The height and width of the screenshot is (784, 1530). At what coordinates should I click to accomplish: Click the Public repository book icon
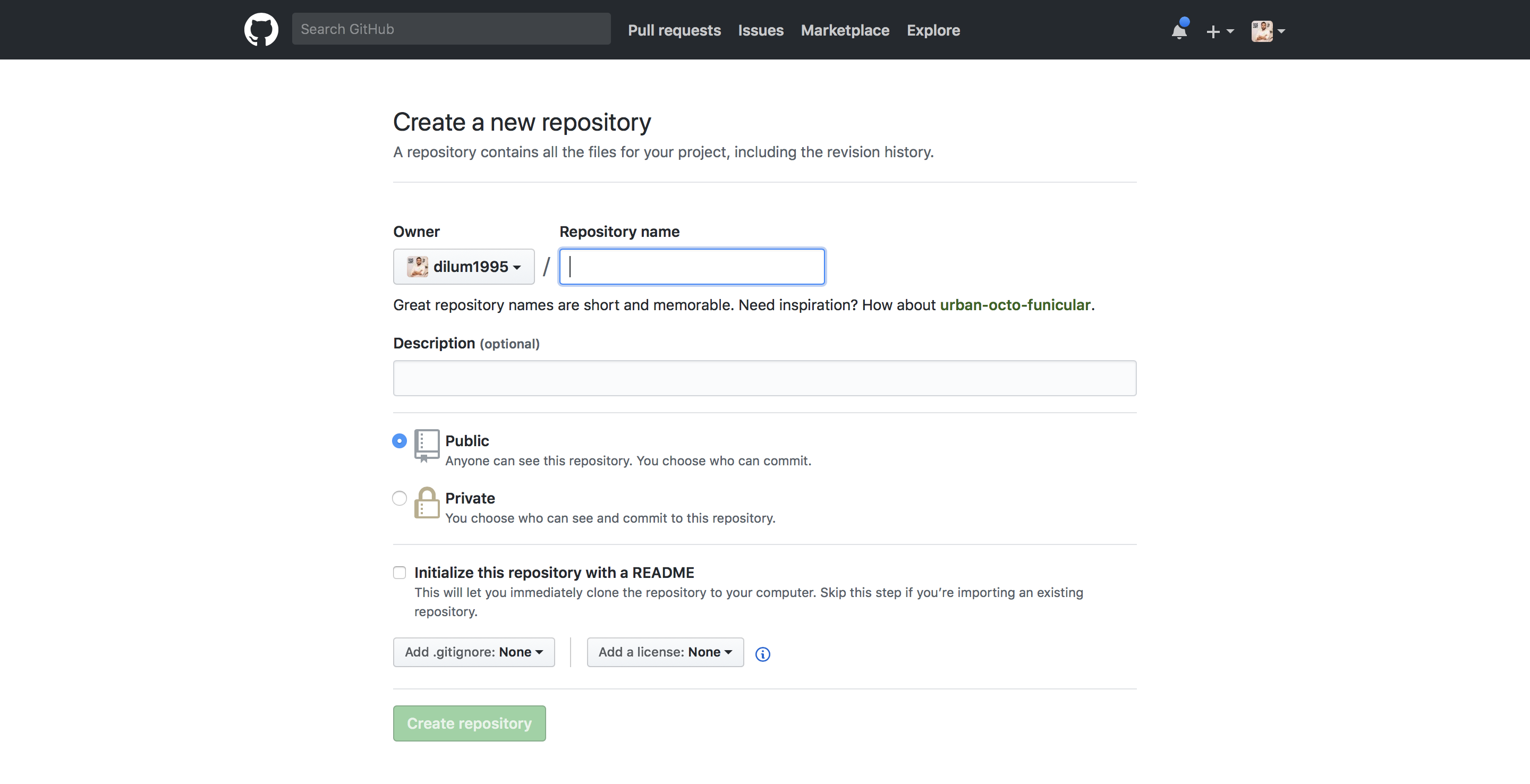pyautogui.click(x=427, y=445)
